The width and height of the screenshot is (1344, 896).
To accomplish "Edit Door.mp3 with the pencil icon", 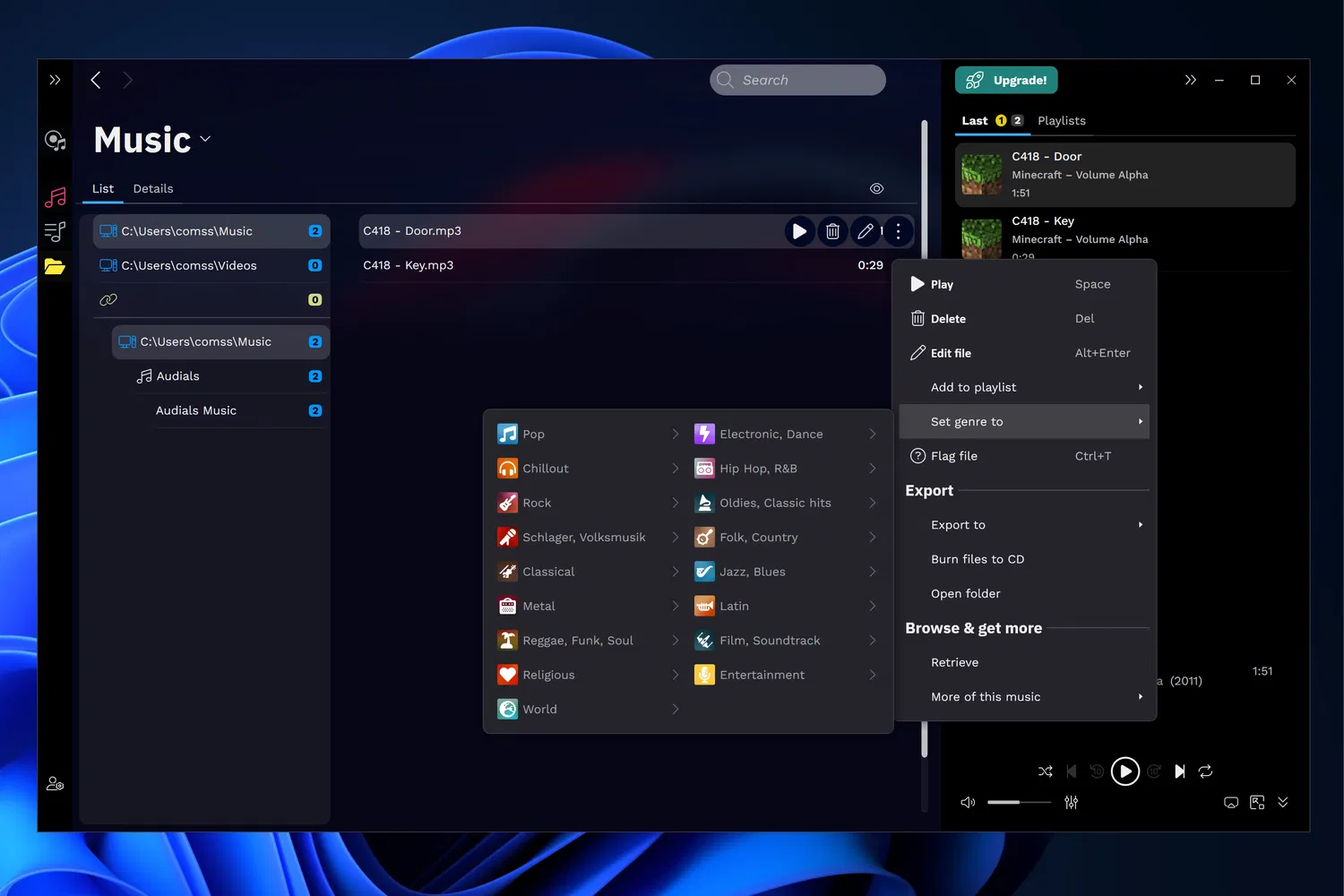I will click(x=865, y=231).
